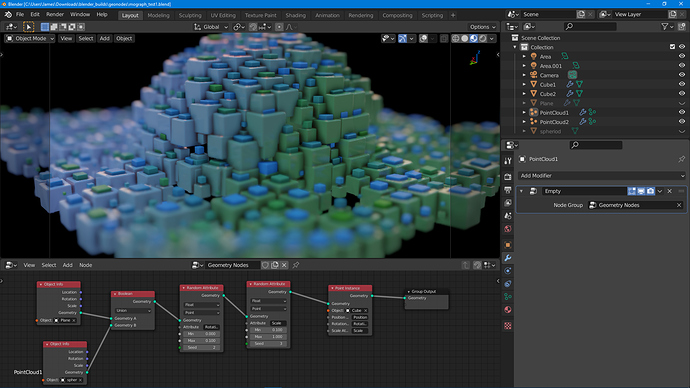Hide Cube2 in the viewport
Image resolution: width=690 pixels, height=388 pixels.
click(682, 94)
